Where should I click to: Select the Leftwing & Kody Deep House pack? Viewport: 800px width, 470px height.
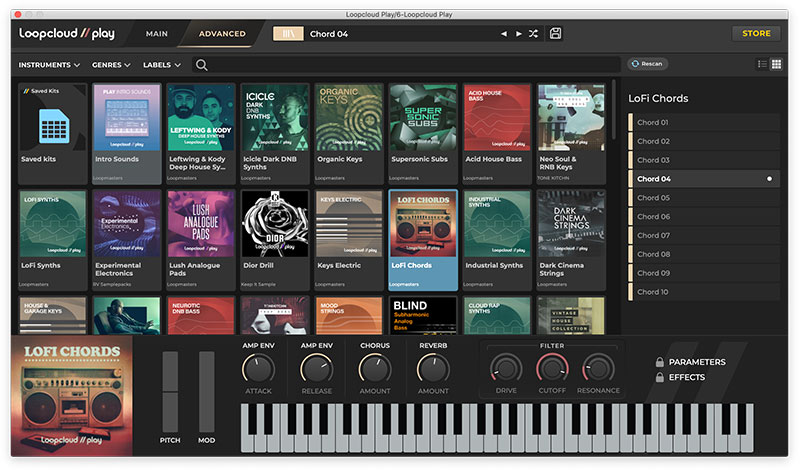coord(201,133)
